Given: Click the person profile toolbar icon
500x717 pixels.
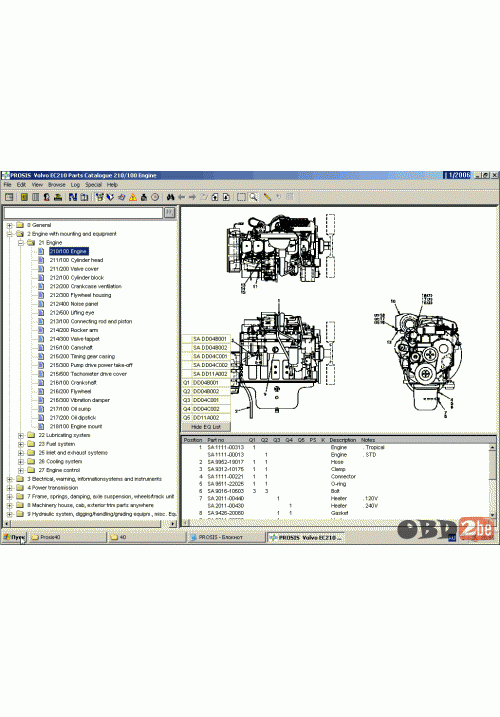Looking at the screenshot, I should pos(47,197).
